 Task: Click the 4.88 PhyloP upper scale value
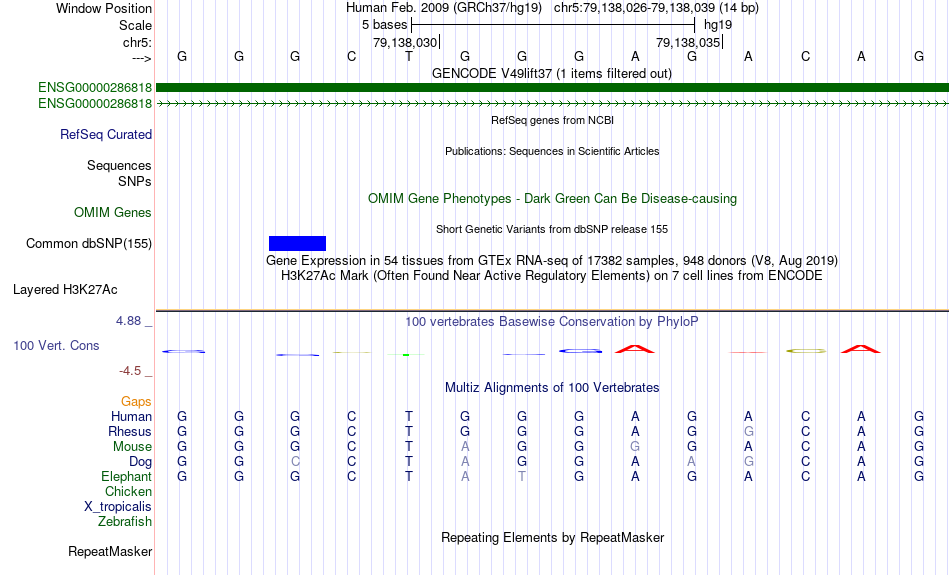tap(128, 321)
